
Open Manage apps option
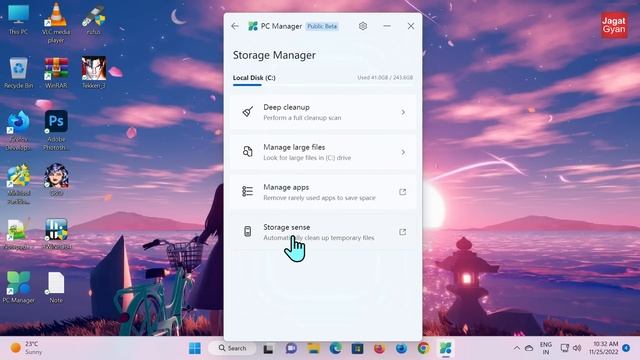pos(323,192)
